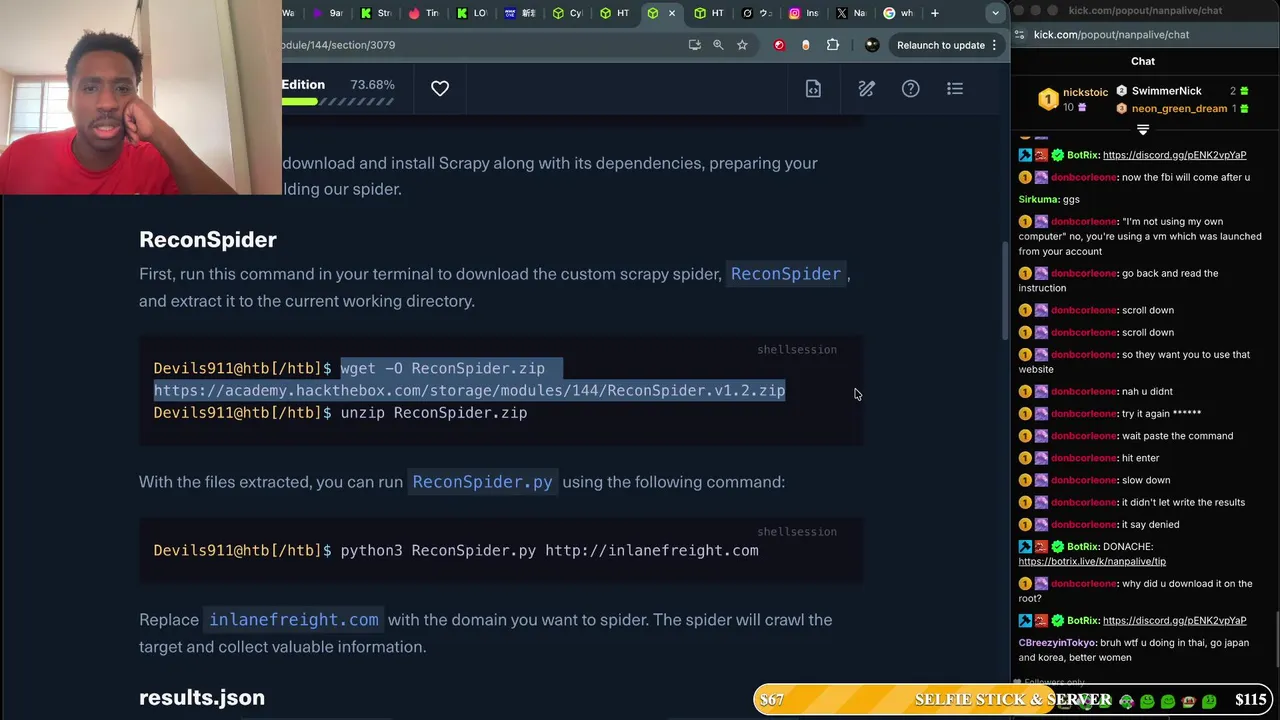Switch to the 'LO' Kick tab
This screenshot has width=1280, height=720.
click(471, 13)
